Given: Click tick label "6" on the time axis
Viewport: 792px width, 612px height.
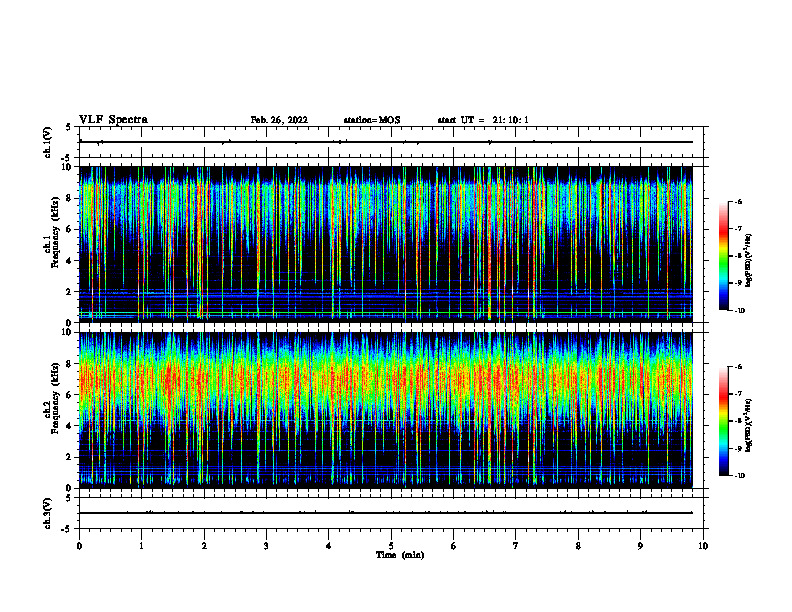Looking at the screenshot, I should [454, 546].
